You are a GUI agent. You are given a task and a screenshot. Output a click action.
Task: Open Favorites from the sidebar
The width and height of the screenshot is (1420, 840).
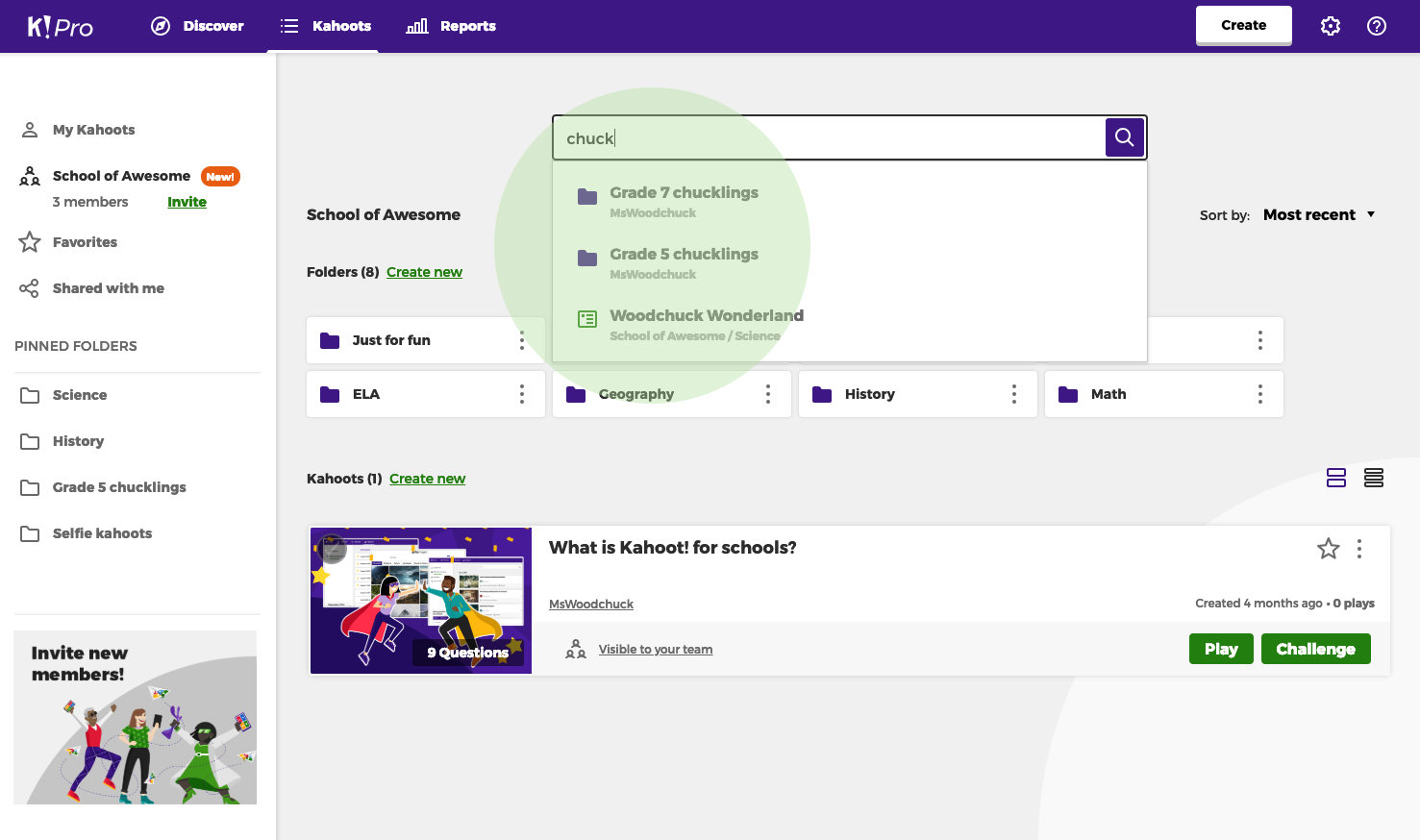point(85,241)
